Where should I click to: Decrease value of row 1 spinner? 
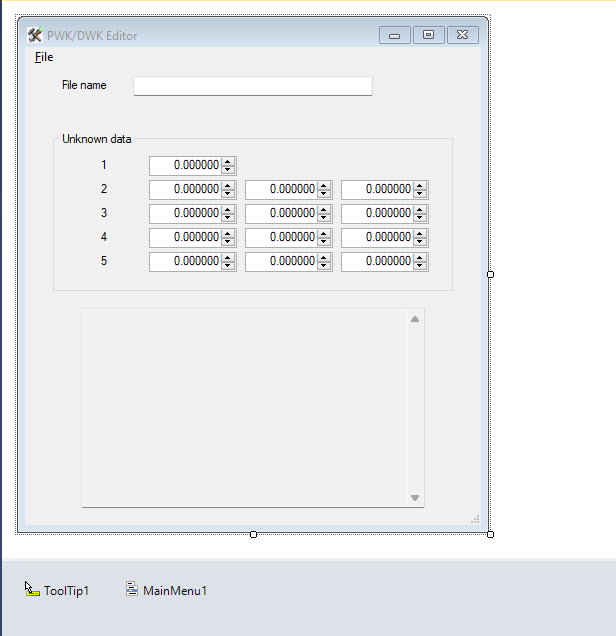[x=229, y=169]
